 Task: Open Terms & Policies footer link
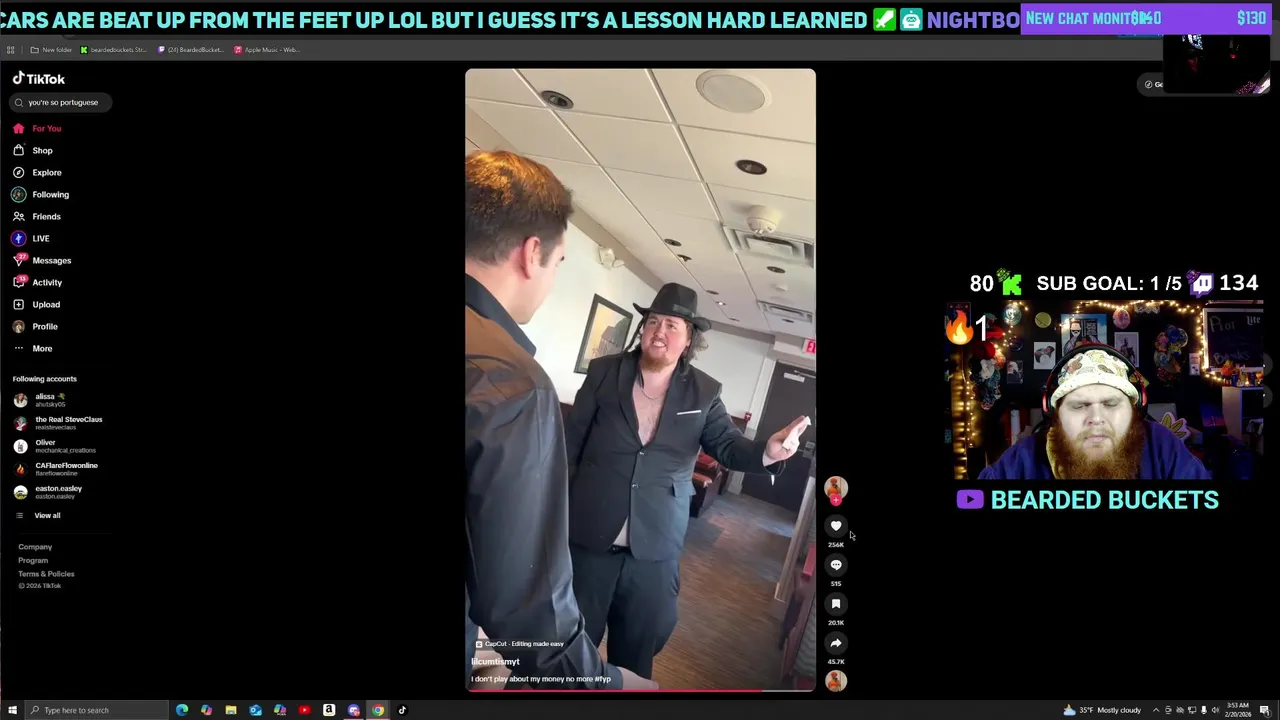coord(46,574)
